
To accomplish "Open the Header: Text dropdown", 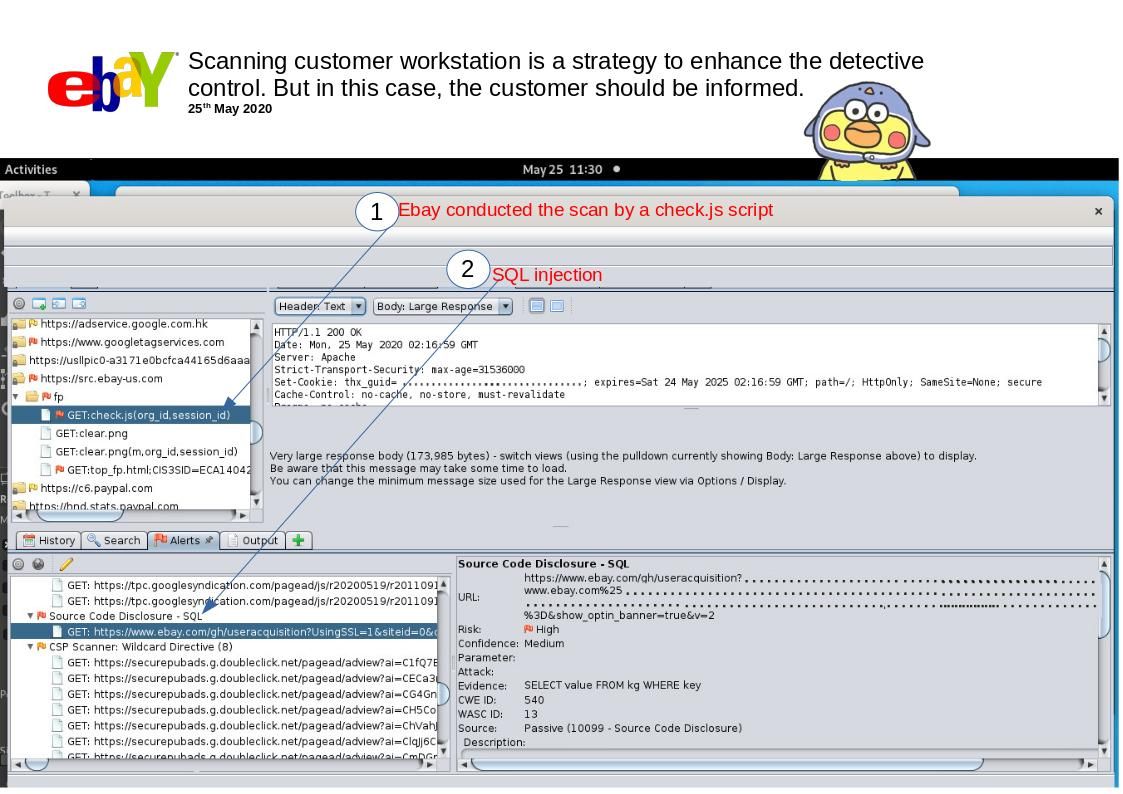I will pos(320,306).
